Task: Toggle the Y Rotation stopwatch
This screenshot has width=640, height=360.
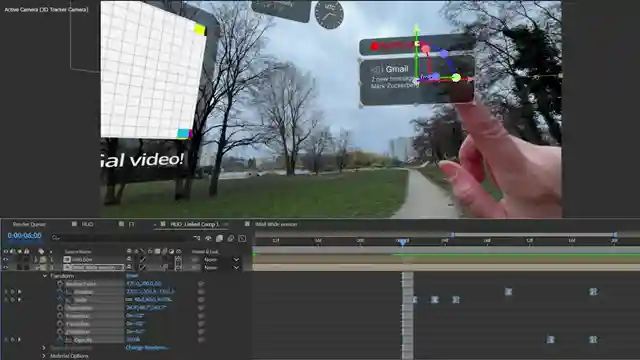Action: pos(60,324)
